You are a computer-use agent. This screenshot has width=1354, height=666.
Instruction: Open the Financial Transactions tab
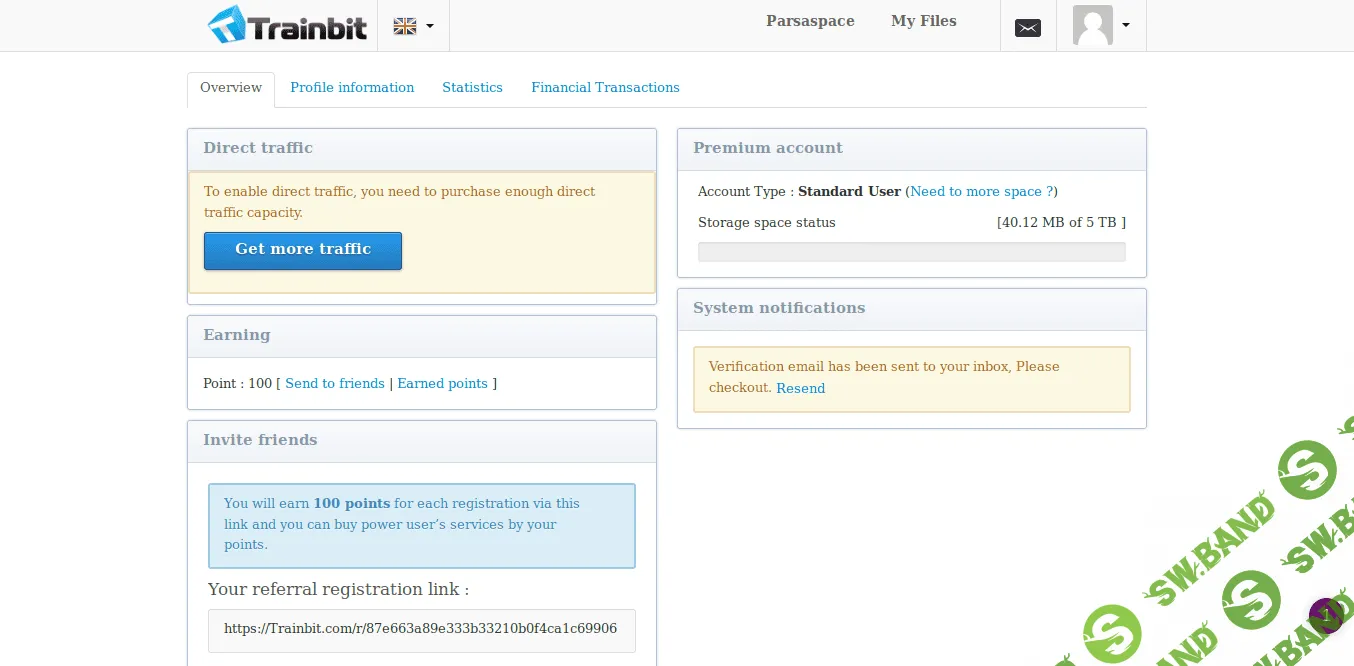(605, 88)
